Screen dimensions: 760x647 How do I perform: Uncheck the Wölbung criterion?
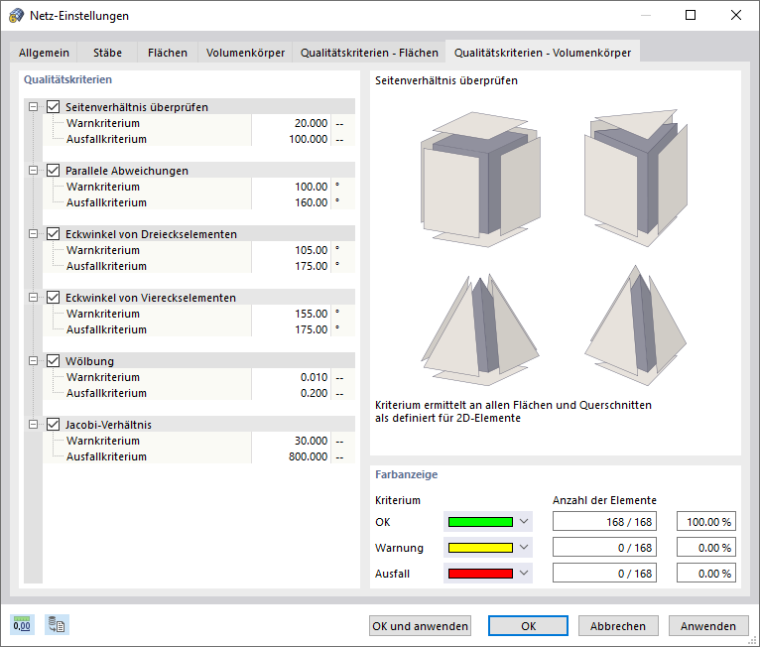[x=53, y=361]
